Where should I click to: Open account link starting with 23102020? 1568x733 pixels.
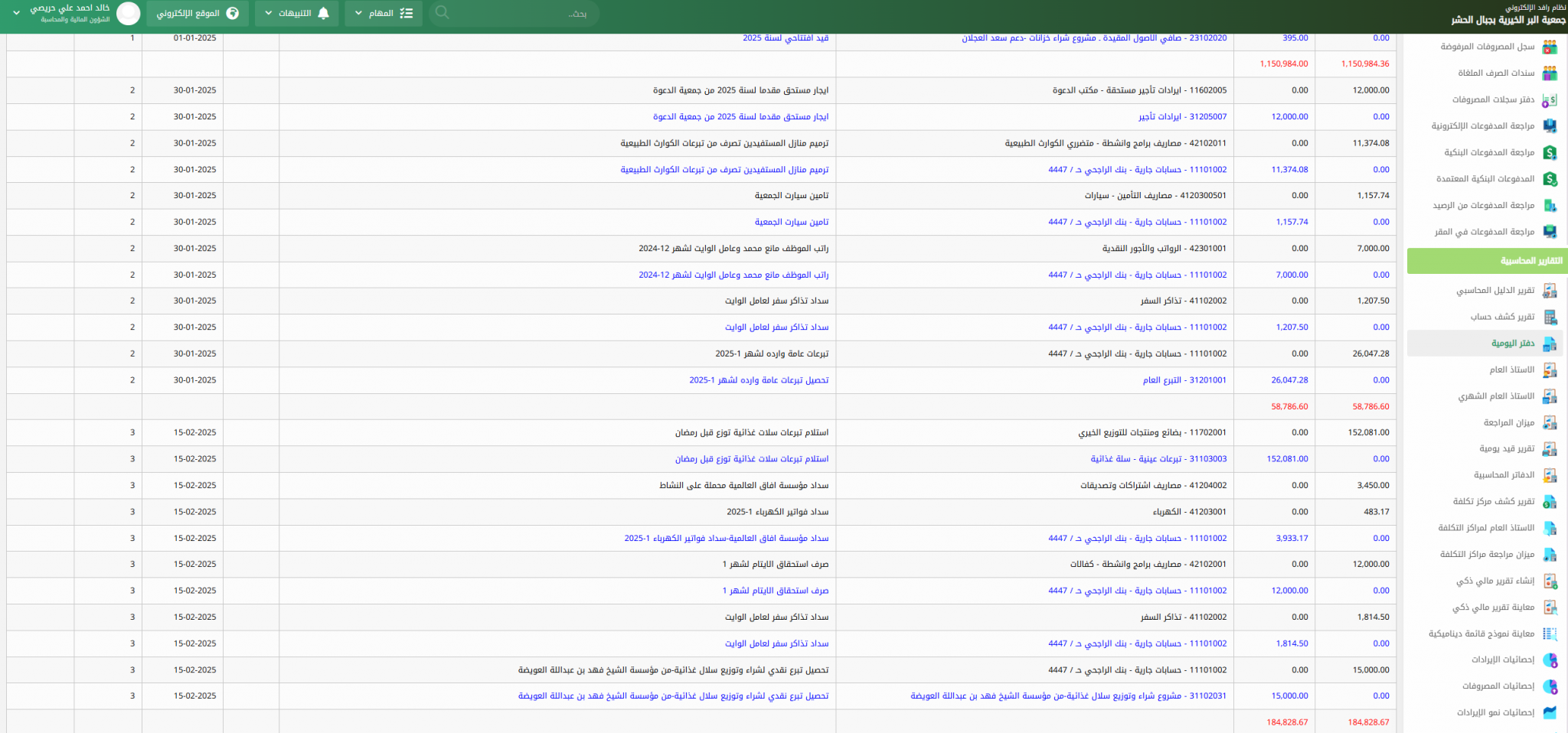(1094, 37)
